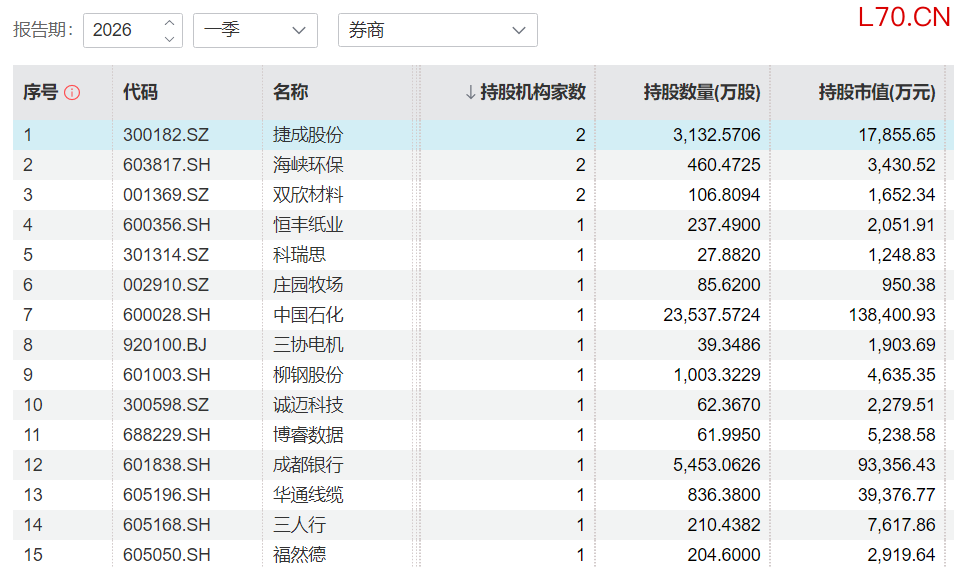
Task: Sort by 持股数量(万股) column header
Action: 702,92
